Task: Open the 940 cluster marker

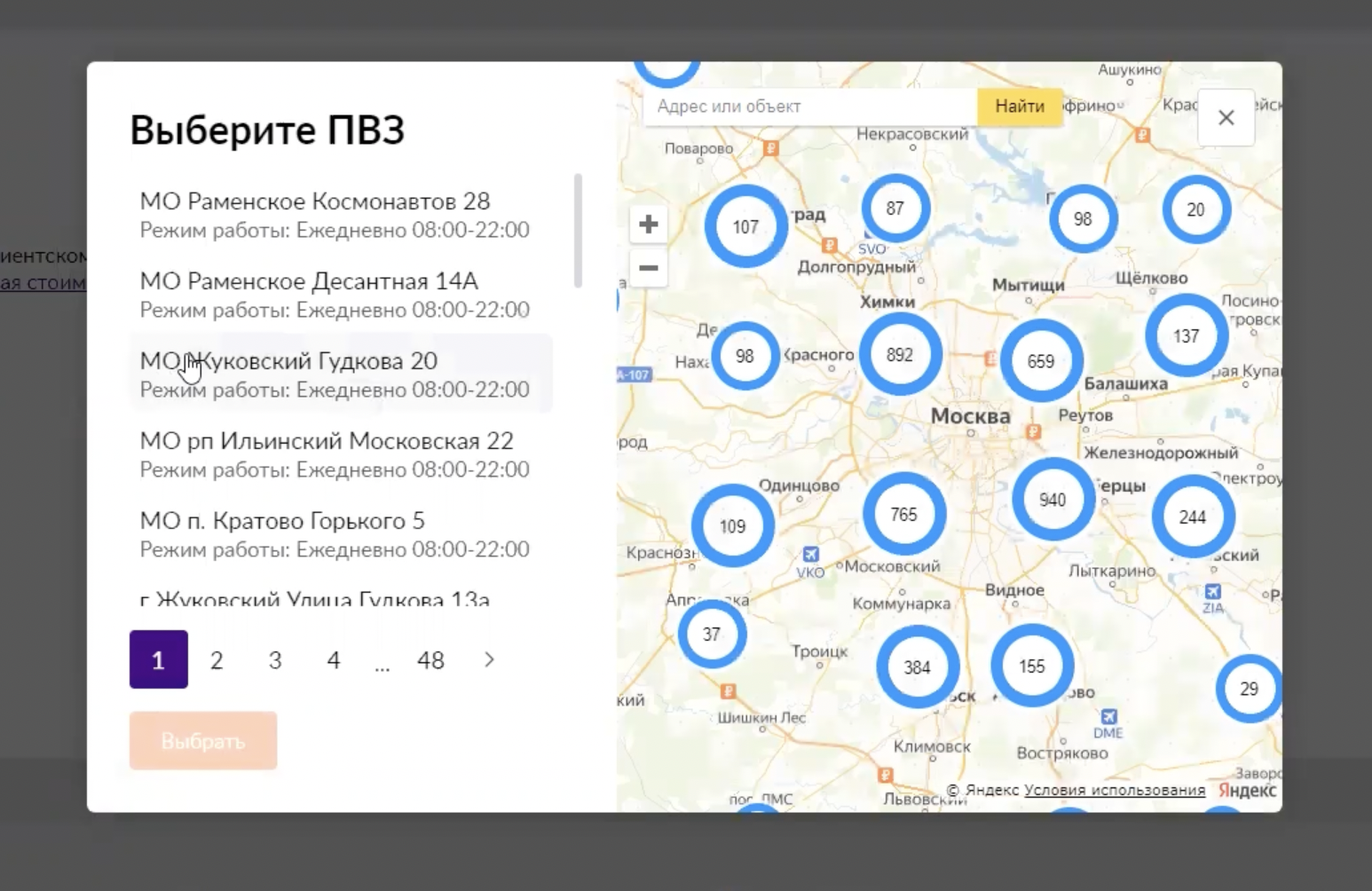Action: pos(1053,500)
